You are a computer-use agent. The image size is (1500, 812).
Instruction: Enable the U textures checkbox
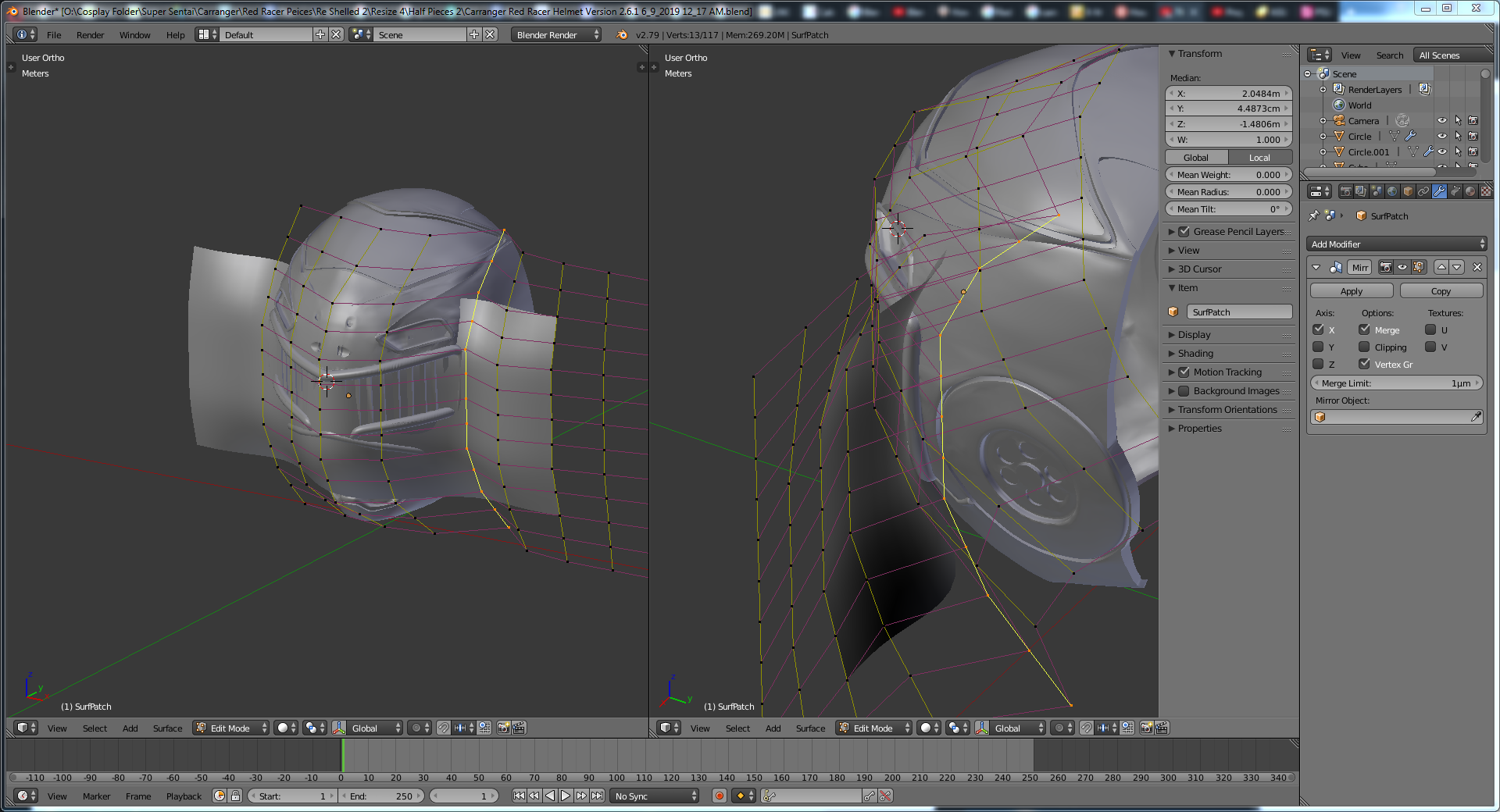coord(1430,329)
